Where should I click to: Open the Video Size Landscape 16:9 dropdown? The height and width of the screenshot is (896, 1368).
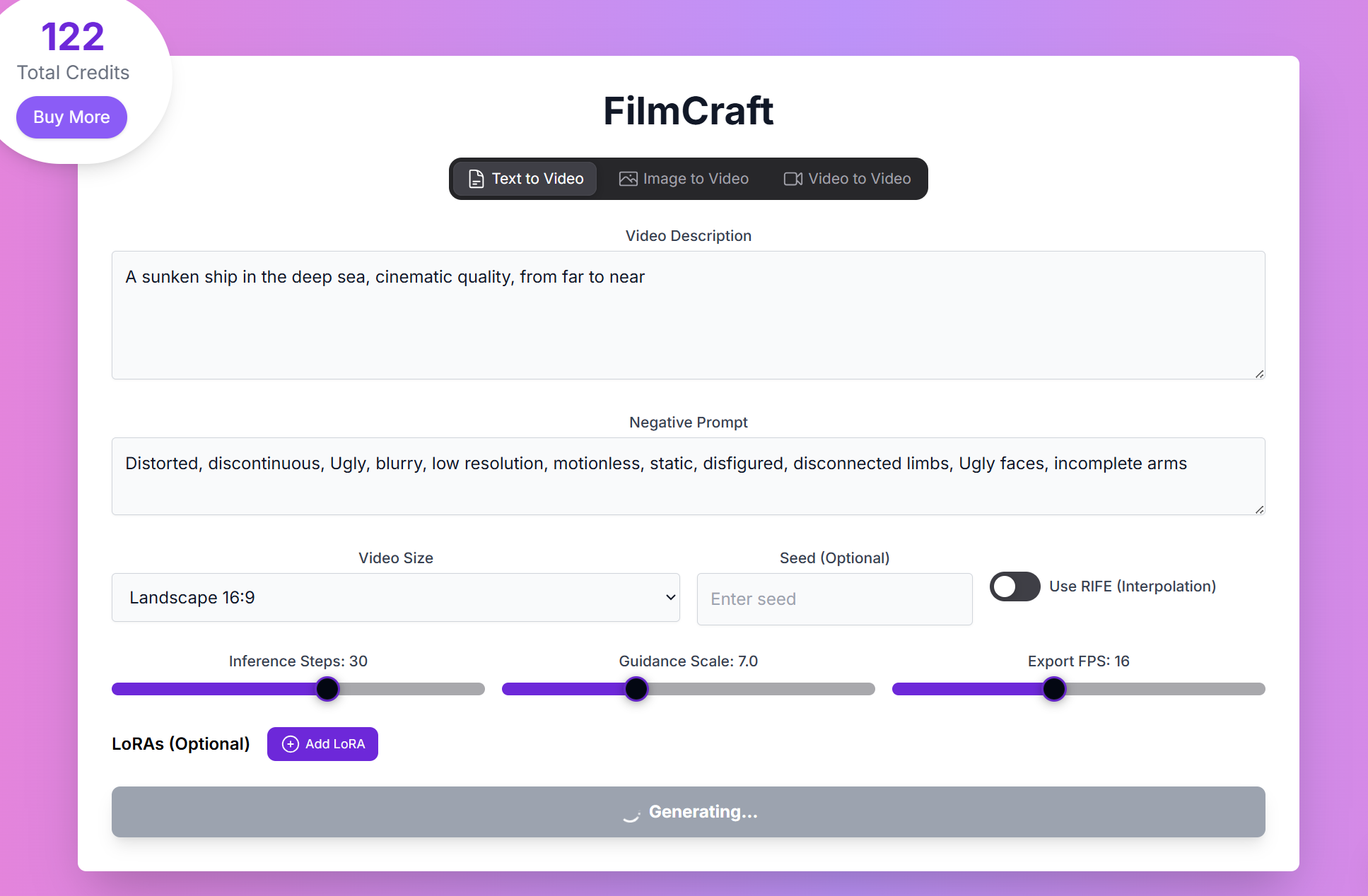click(x=395, y=598)
